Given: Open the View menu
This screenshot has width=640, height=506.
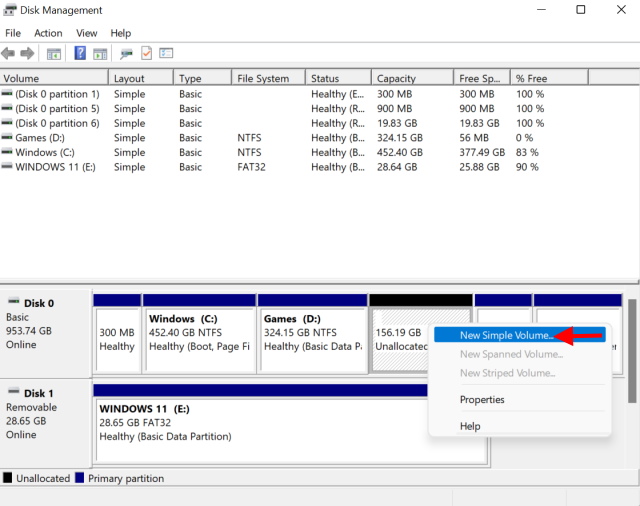Looking at the screenshot, I should (87, 33).
